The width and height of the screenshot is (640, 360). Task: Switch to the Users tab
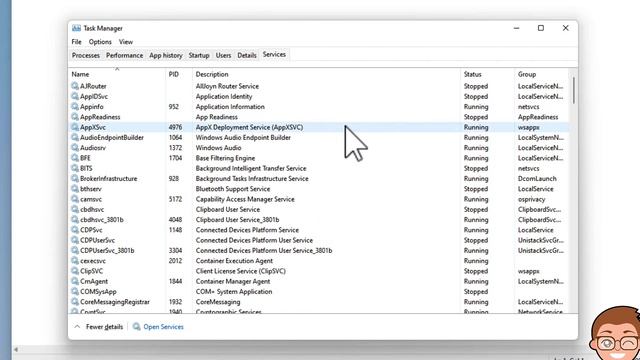click(x=223, y=55)
